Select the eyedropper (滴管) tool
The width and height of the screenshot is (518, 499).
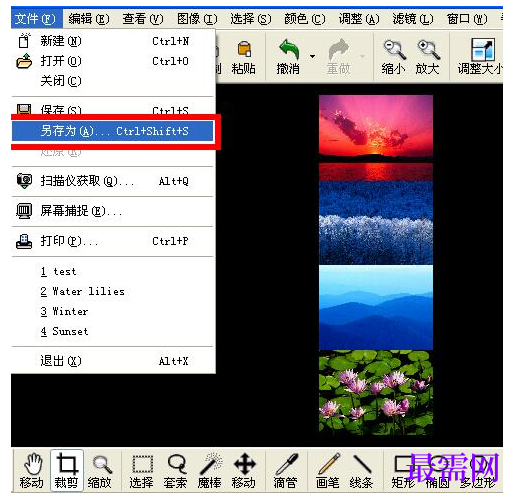coord(285,470)
